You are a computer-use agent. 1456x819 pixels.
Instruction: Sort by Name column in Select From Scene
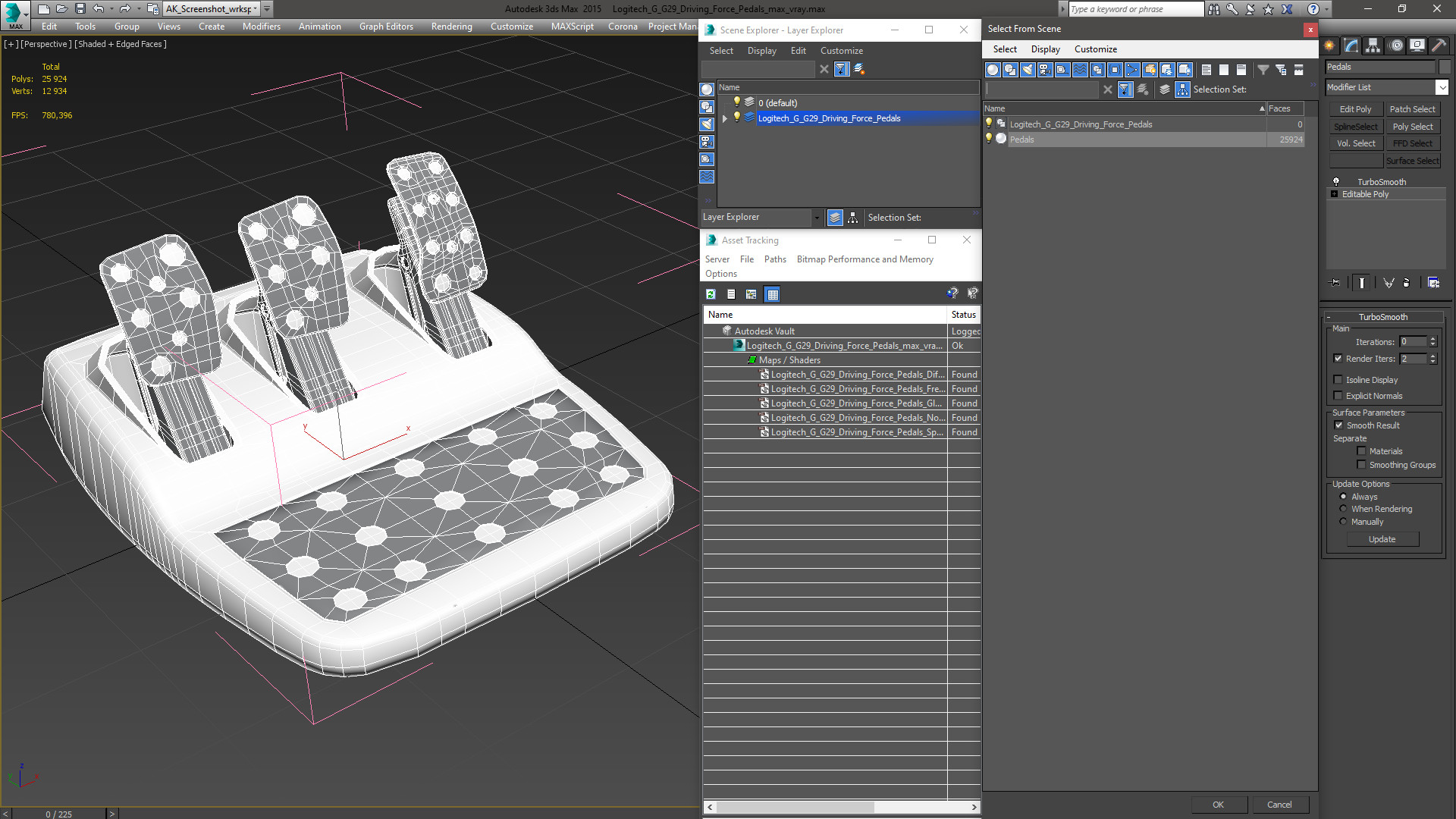pos(1125,108)
